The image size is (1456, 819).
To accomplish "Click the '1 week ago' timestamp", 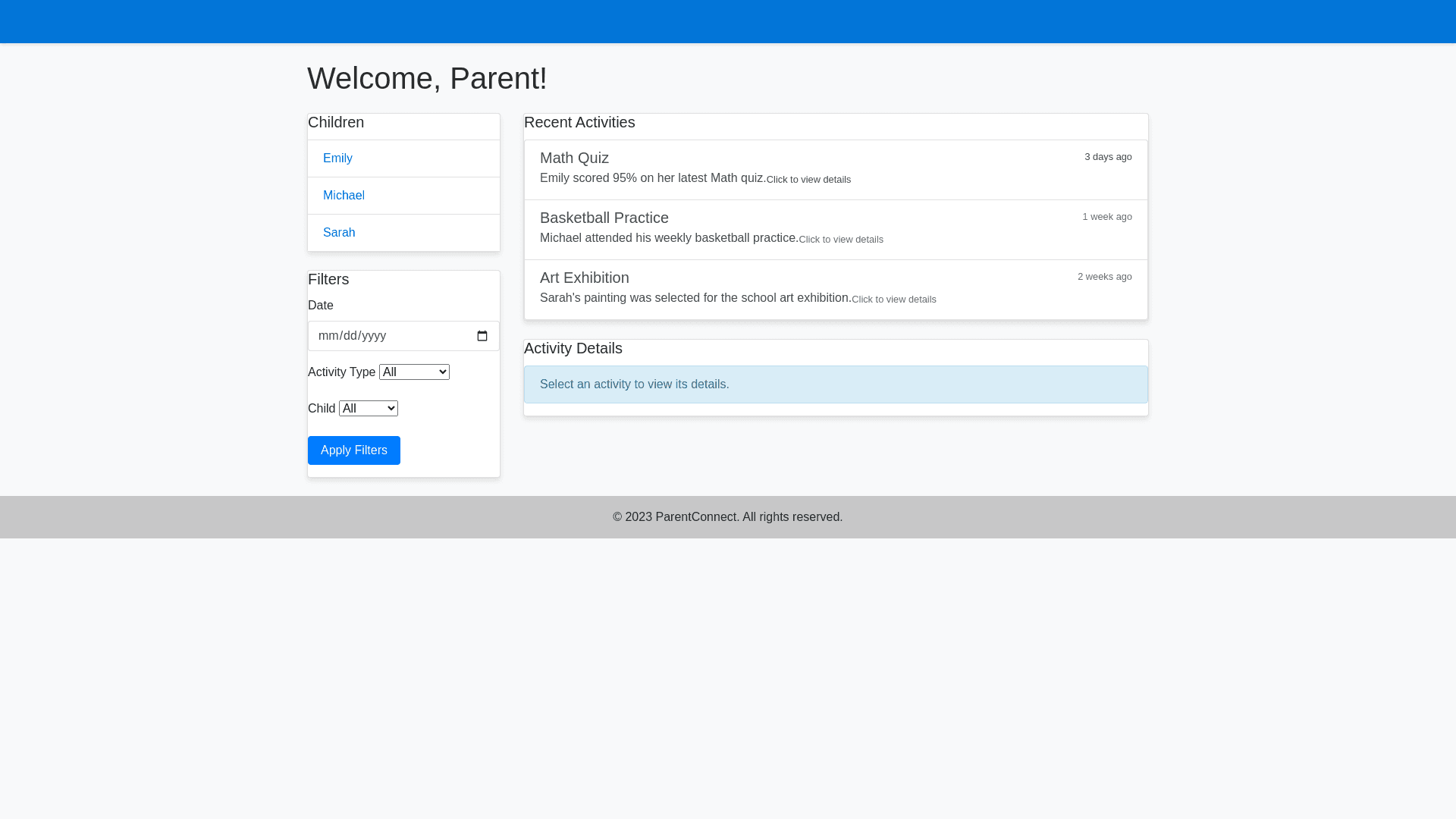I will (1107, 217).
